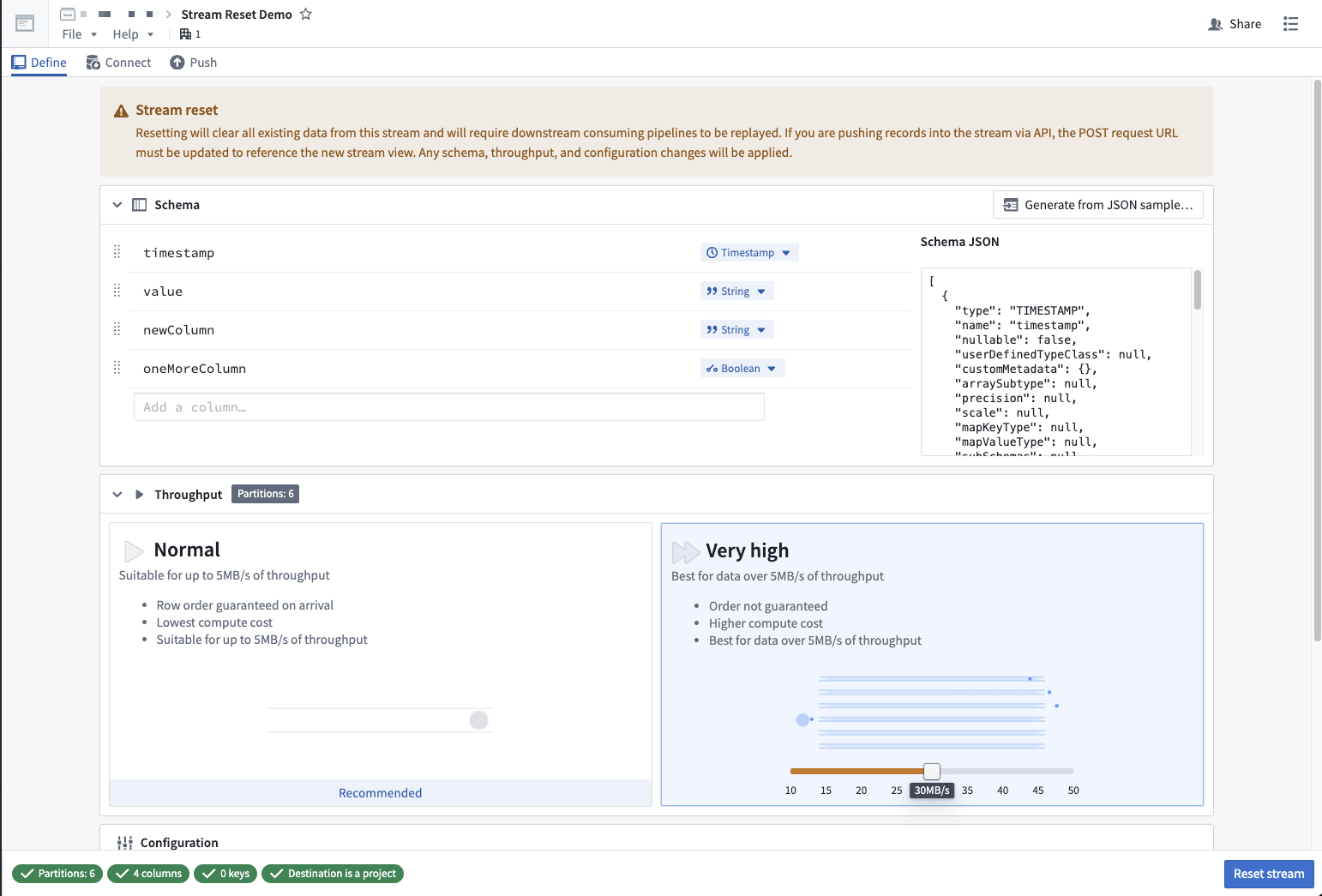Click the Schema JSON scrollbar

[1198, 290]
